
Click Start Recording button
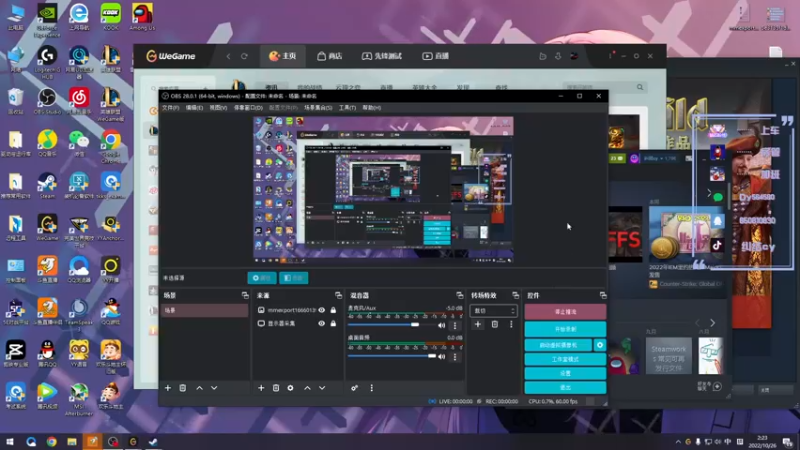(x=565, y=329)
